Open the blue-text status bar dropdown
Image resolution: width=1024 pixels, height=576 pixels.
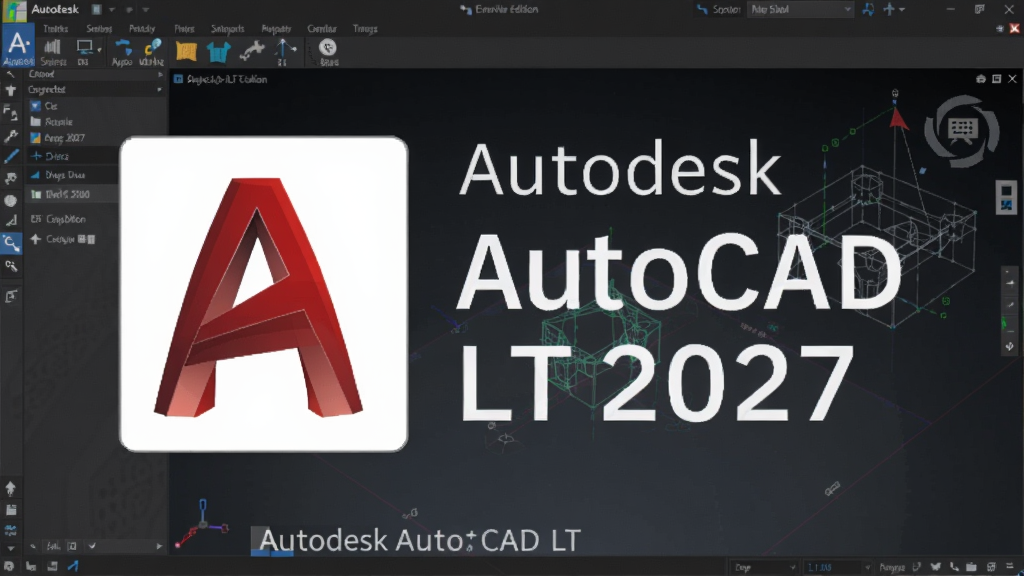[839, 568]
